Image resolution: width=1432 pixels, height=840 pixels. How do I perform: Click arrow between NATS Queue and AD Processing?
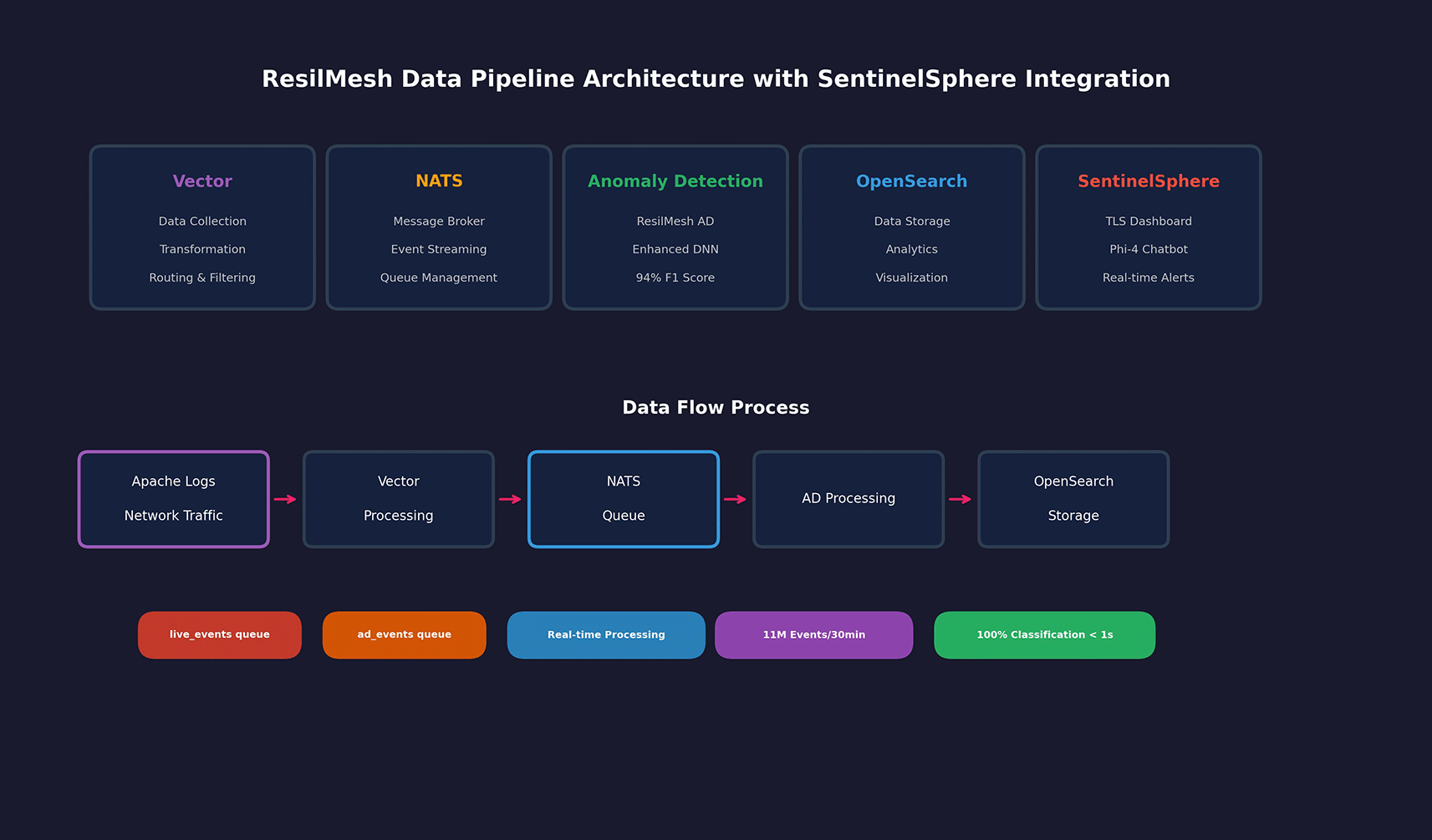pos(736,499)
